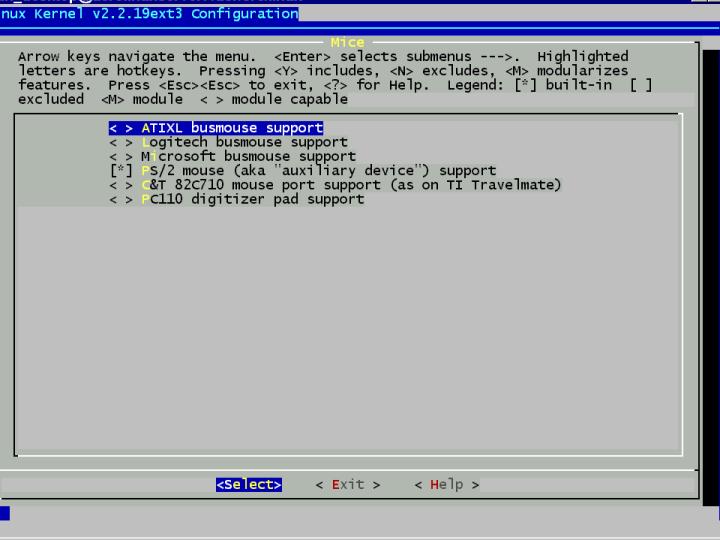
Task: Click the Mice menu title
Action: click(x=347, y=43)
